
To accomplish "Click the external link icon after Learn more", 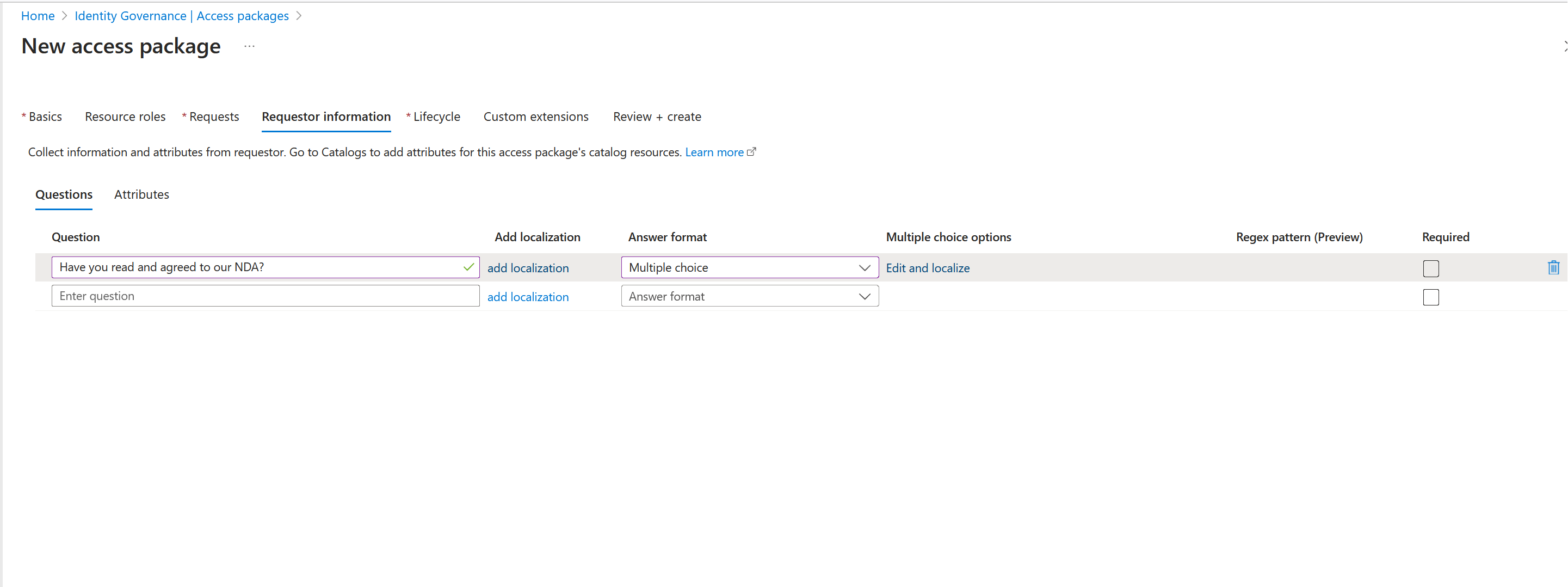I will click(x=752, y=152).
